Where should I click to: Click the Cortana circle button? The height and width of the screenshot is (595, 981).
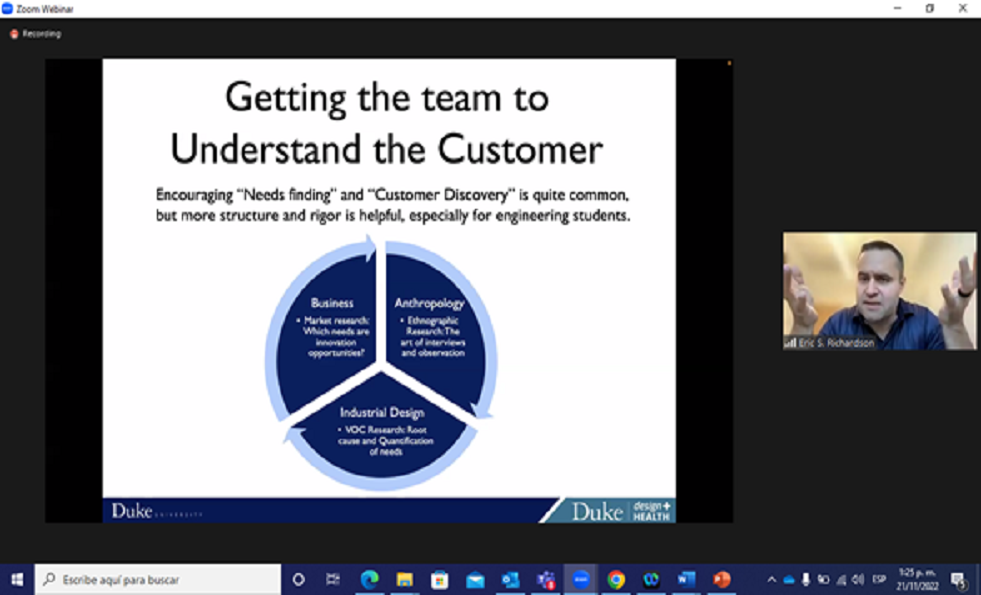tap(298, 579)
